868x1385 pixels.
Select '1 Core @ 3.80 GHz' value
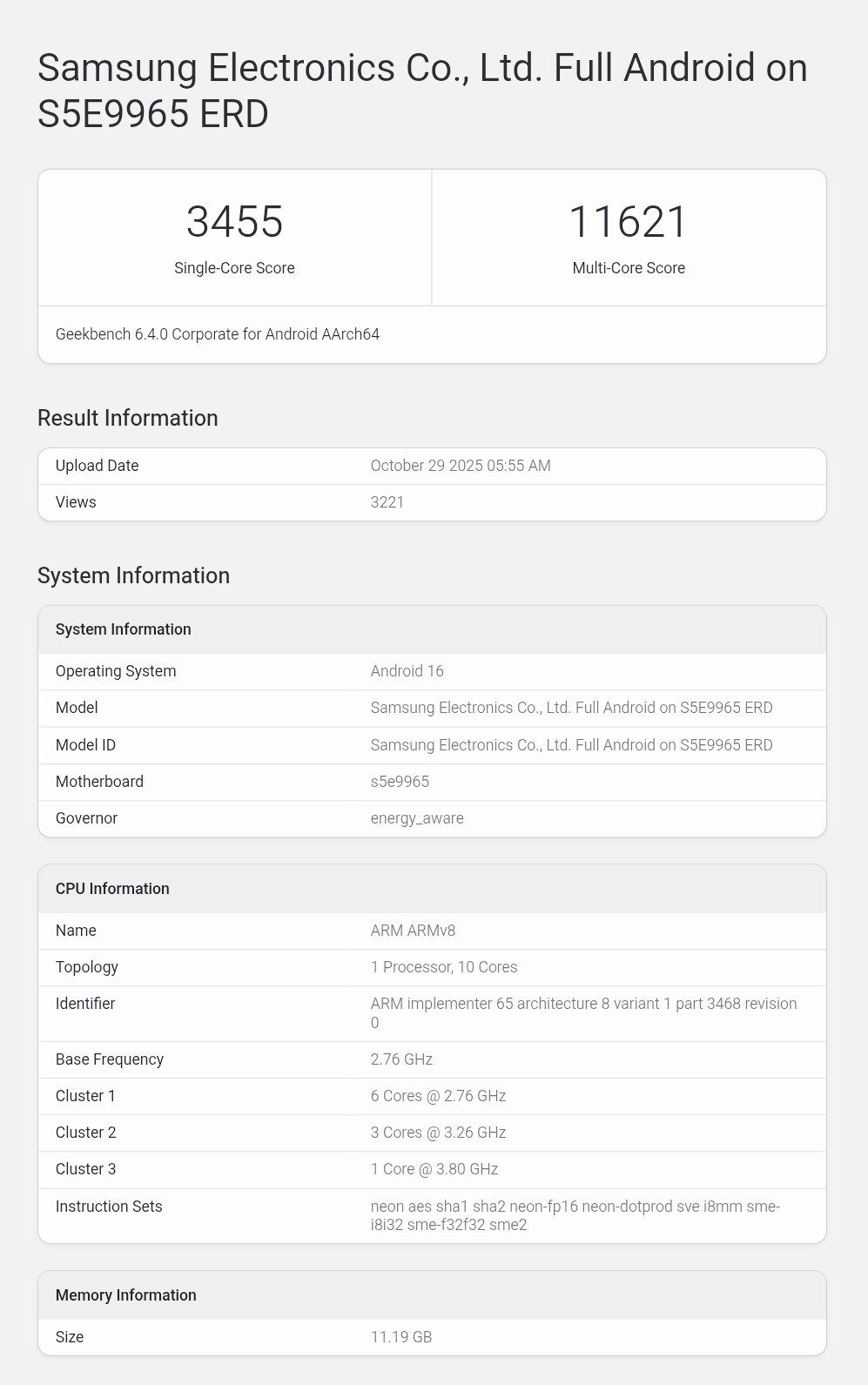(x=434, y=1169)
